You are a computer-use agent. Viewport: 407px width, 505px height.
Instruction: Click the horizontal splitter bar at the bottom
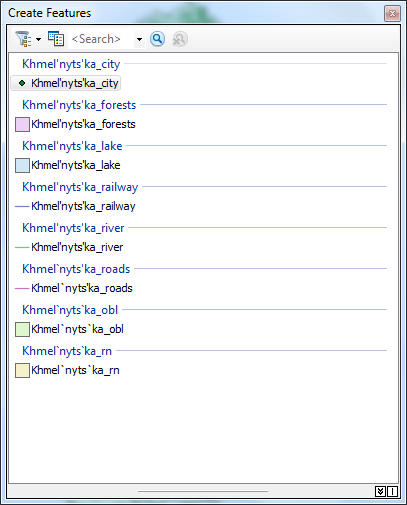click(203, 491)
